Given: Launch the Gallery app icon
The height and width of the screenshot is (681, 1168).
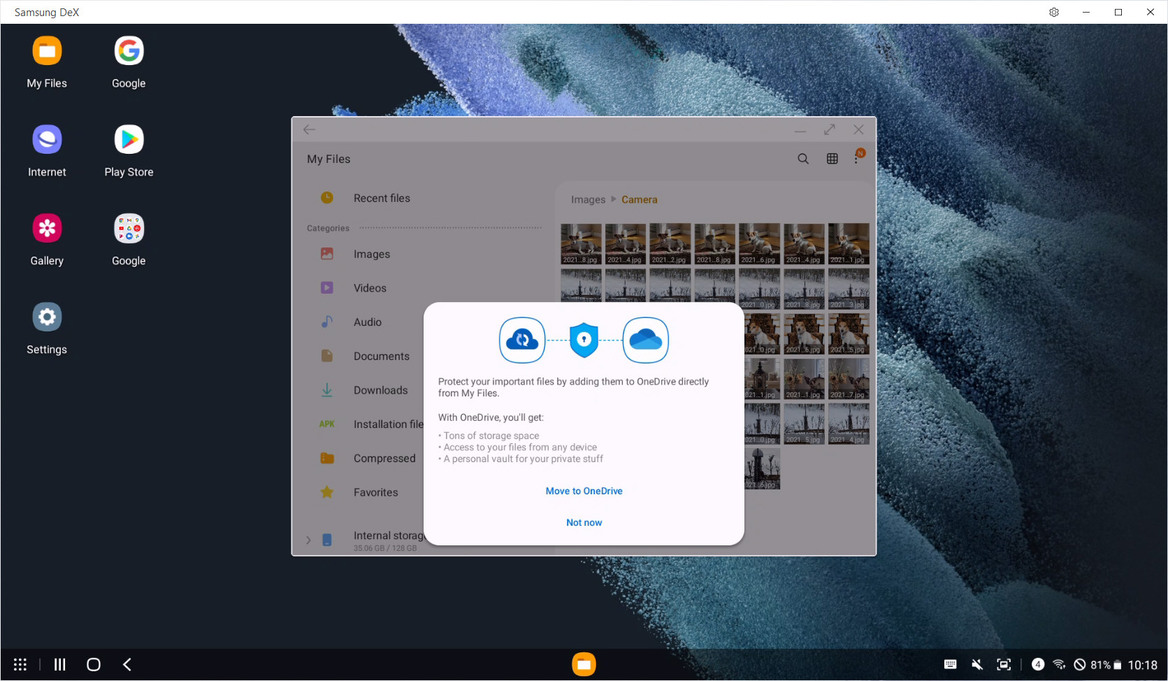Looking at the screenshot, I should click(x=47, y=239).
